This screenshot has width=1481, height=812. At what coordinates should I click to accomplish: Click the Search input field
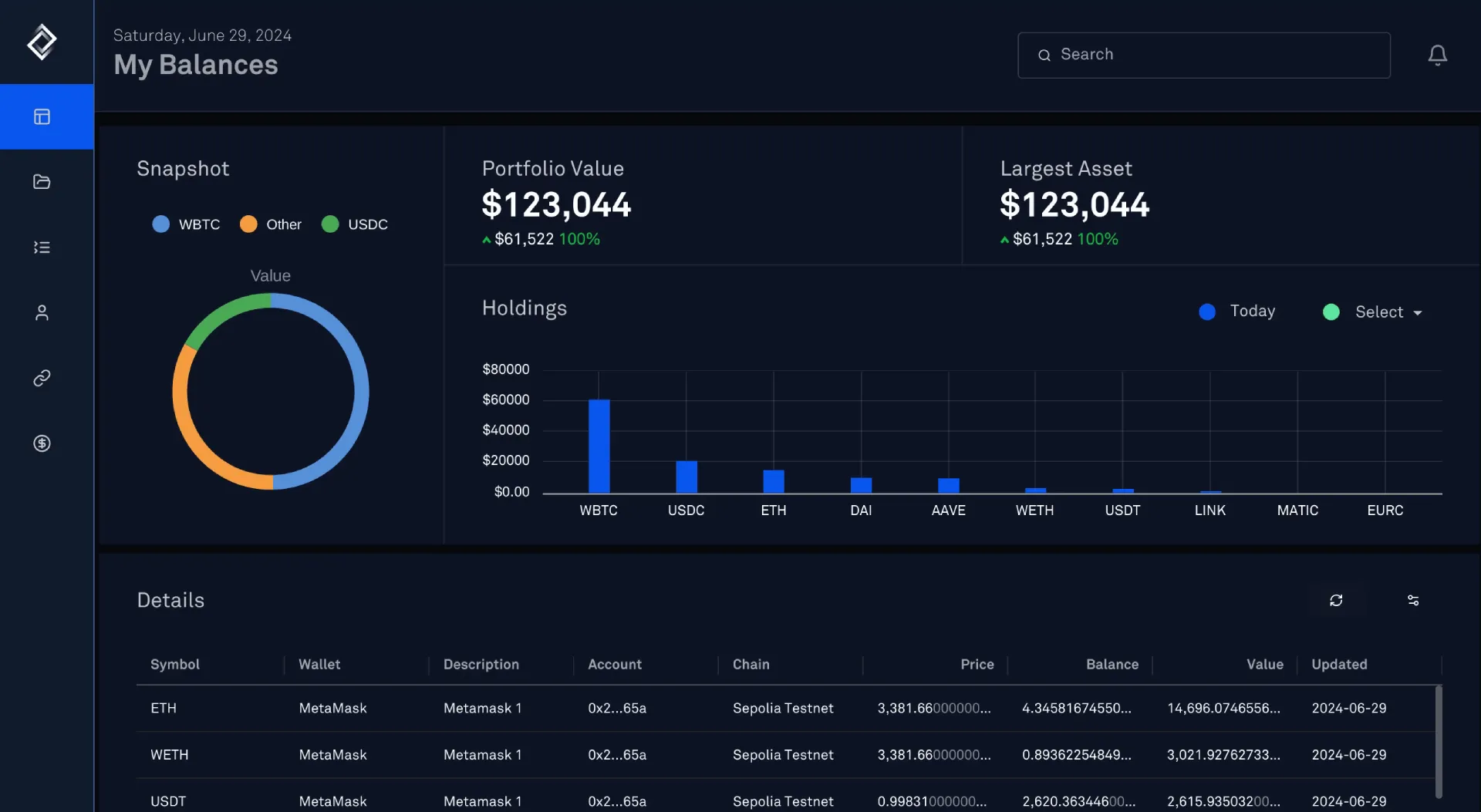[1203, 55]
